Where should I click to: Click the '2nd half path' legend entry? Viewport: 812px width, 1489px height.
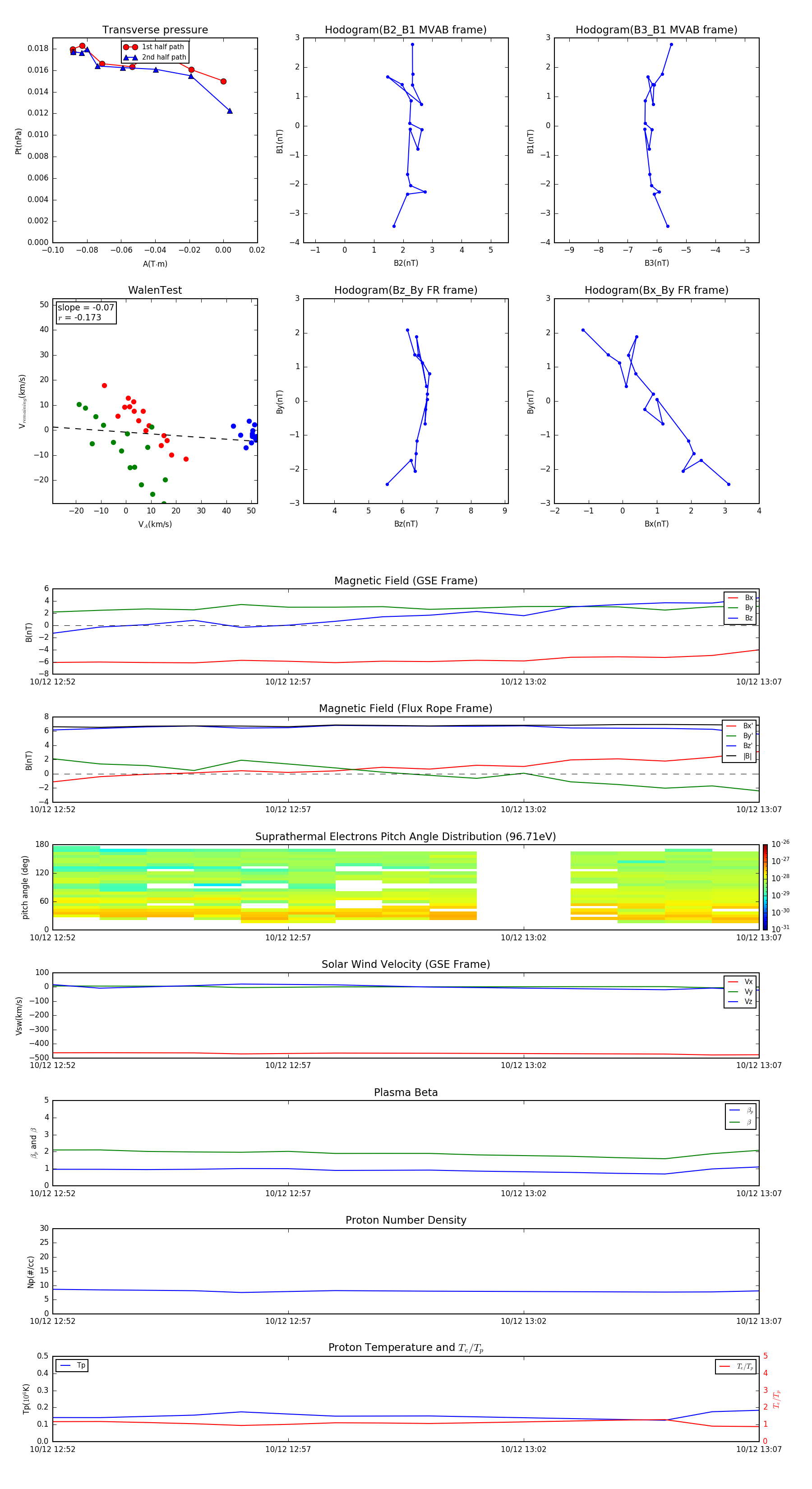[x=155, y=57]
